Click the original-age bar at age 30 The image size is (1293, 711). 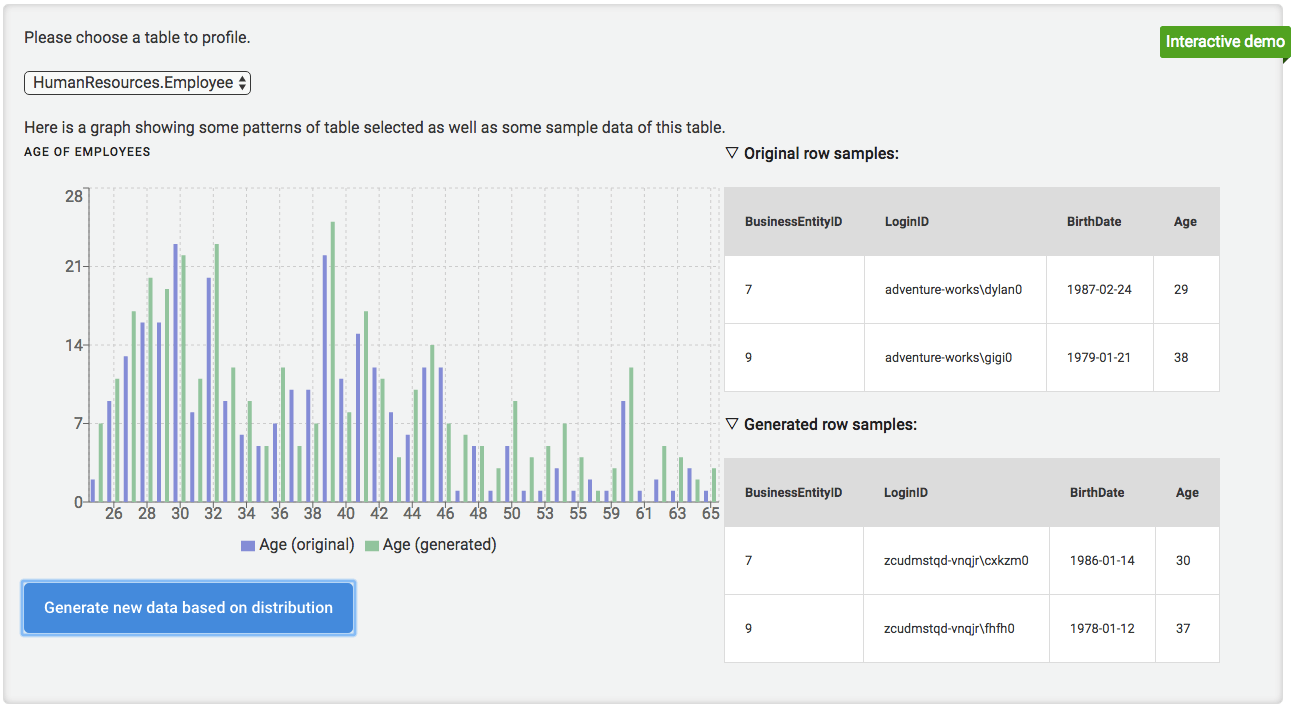click(176, 373)
